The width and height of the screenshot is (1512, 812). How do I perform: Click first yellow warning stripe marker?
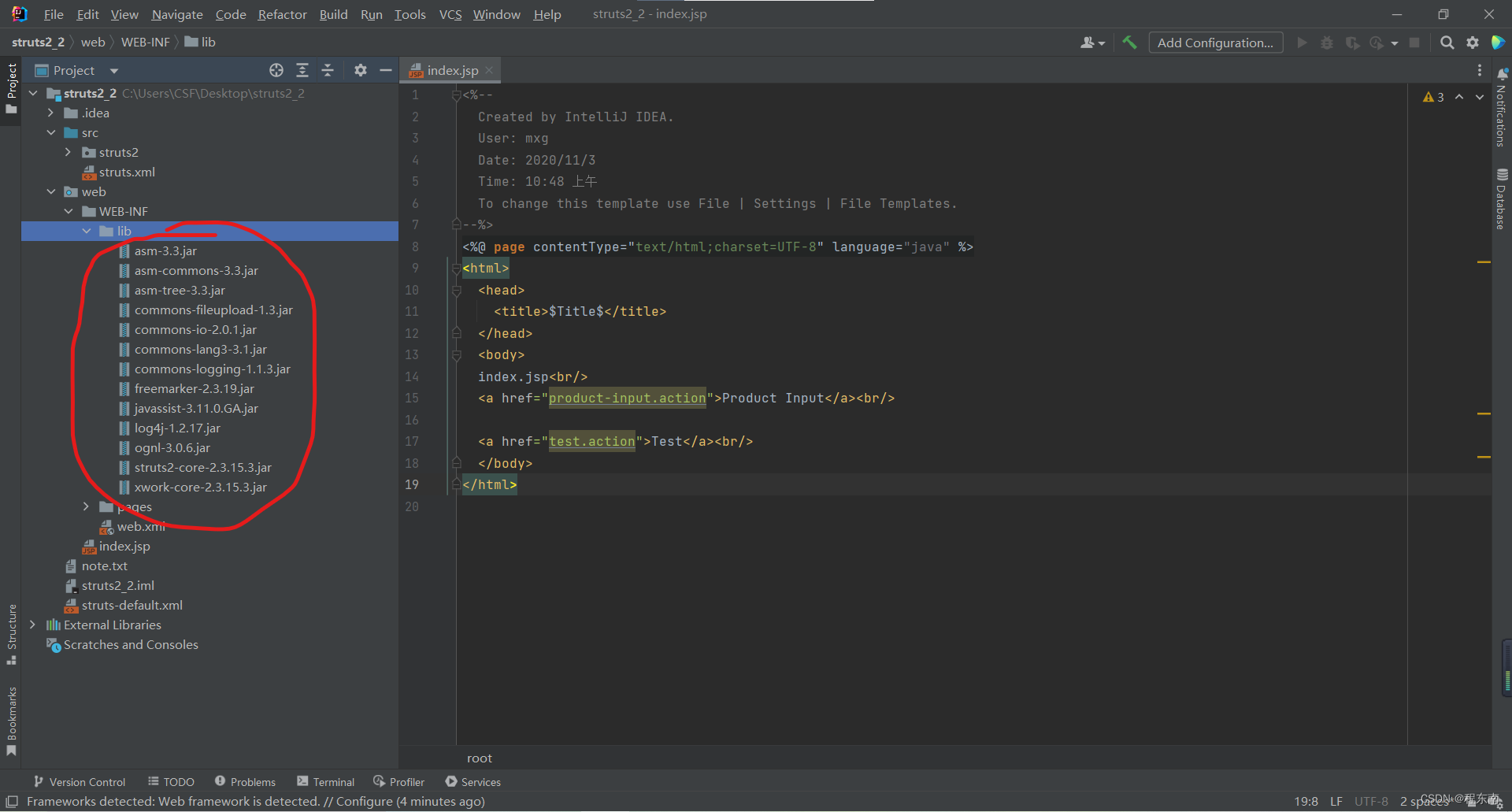point(1484,261)
